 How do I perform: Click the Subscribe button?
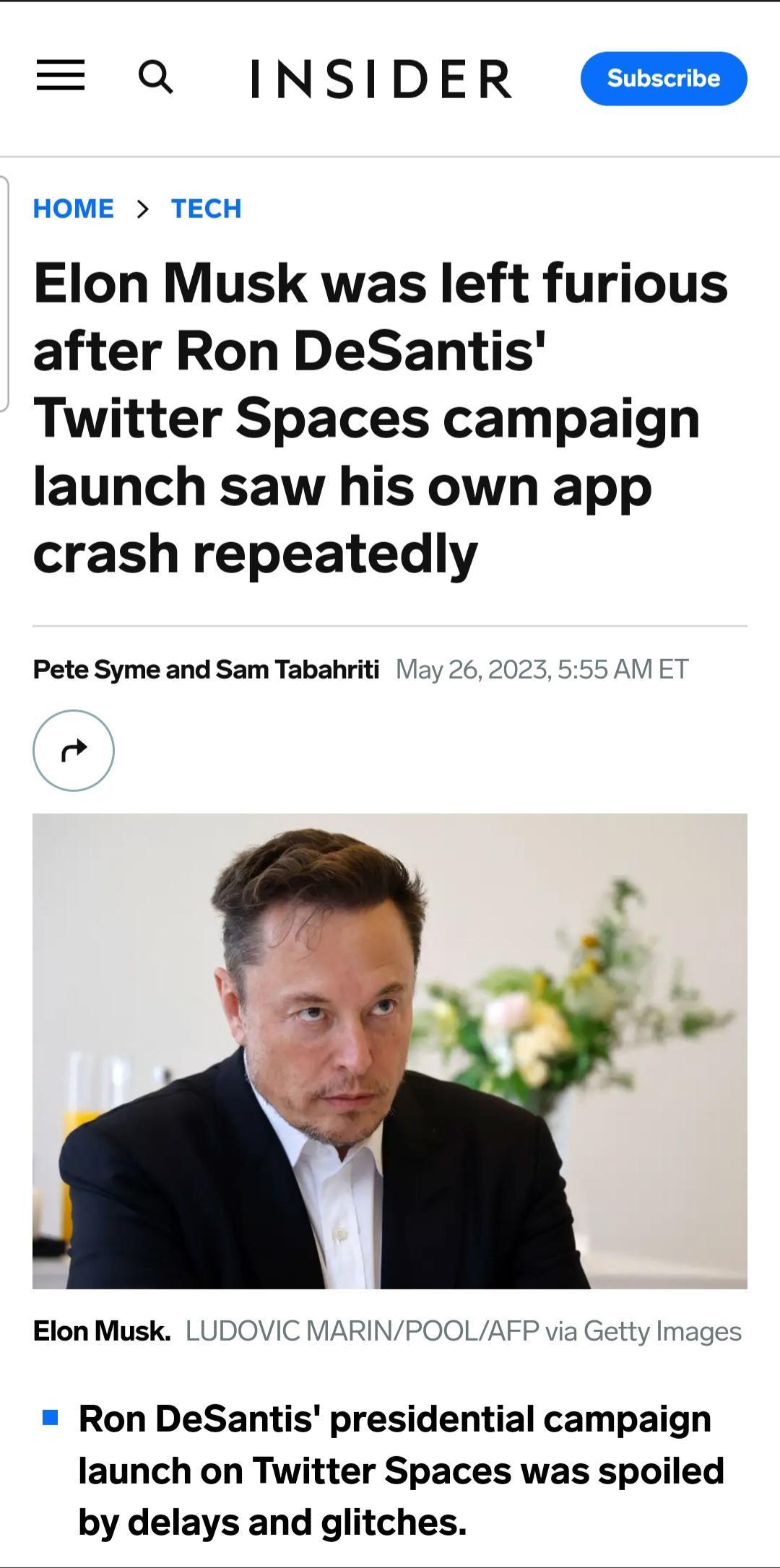(x=664, y=78)
